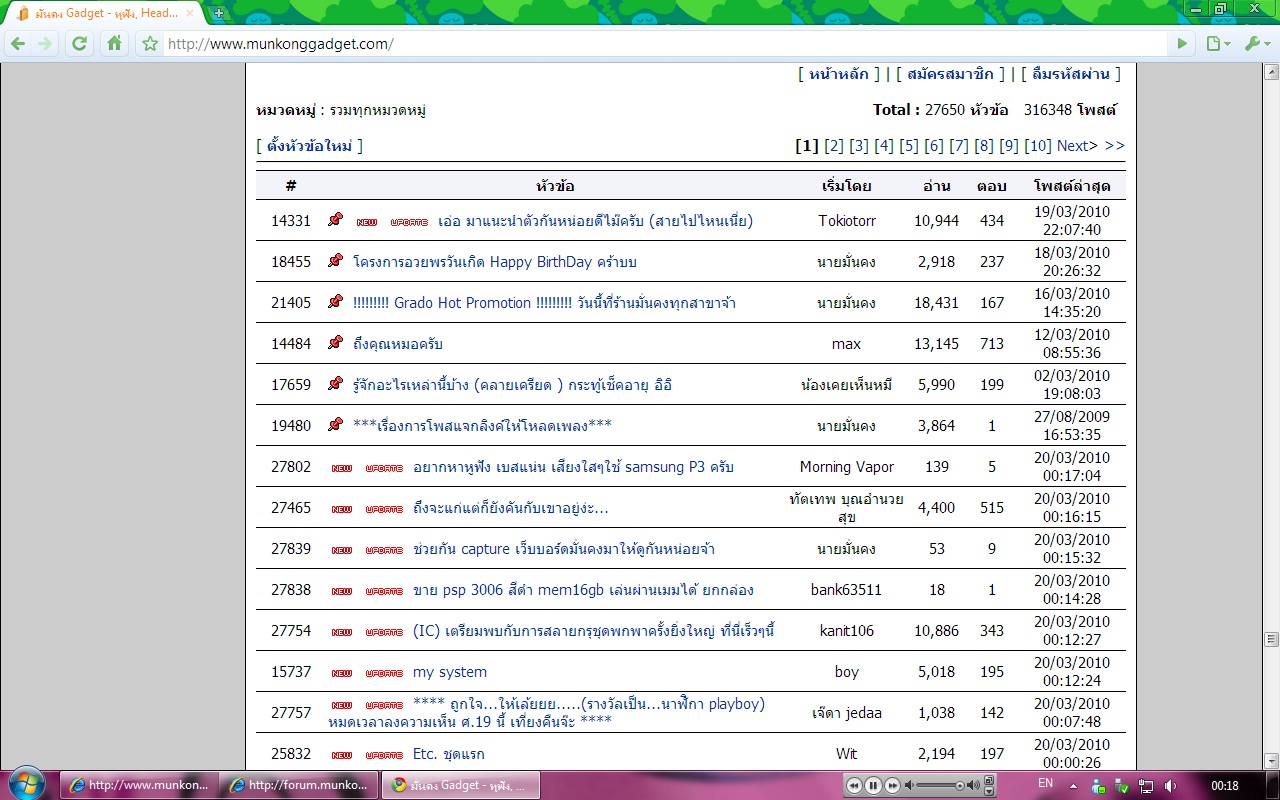Mute the taskbar media player speaker icon
This screenshot has height=800, width=1280.
point(908,785)
